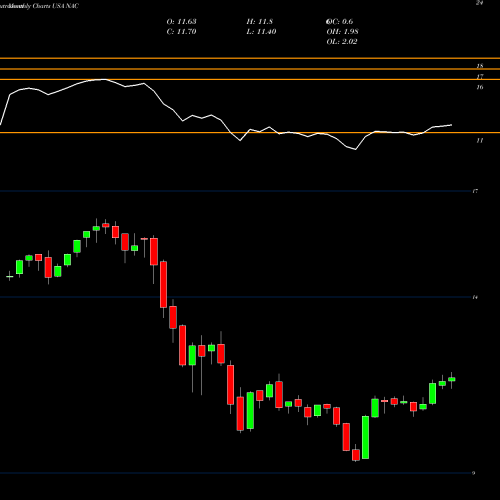
Task: Click the 'OH: 1.98' reading
Action: point(342,32)
